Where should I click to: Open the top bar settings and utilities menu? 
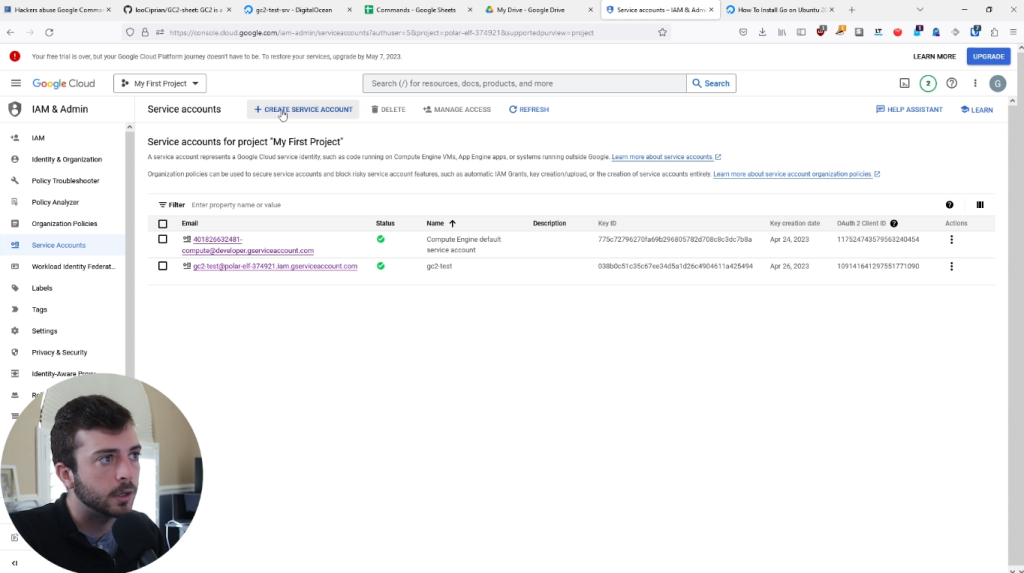[x=975, y=83]
